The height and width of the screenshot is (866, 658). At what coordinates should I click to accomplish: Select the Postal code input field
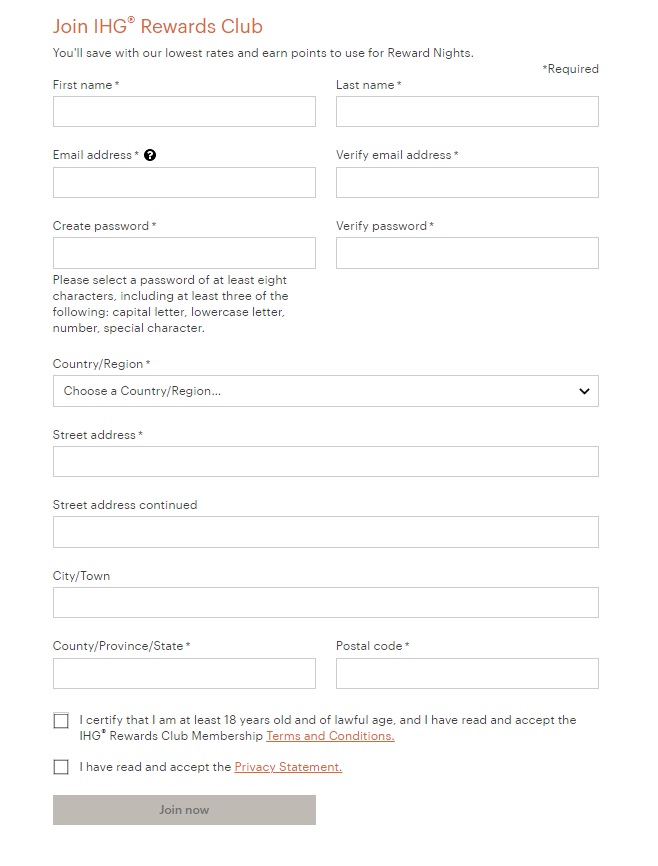tap(467, 673)
